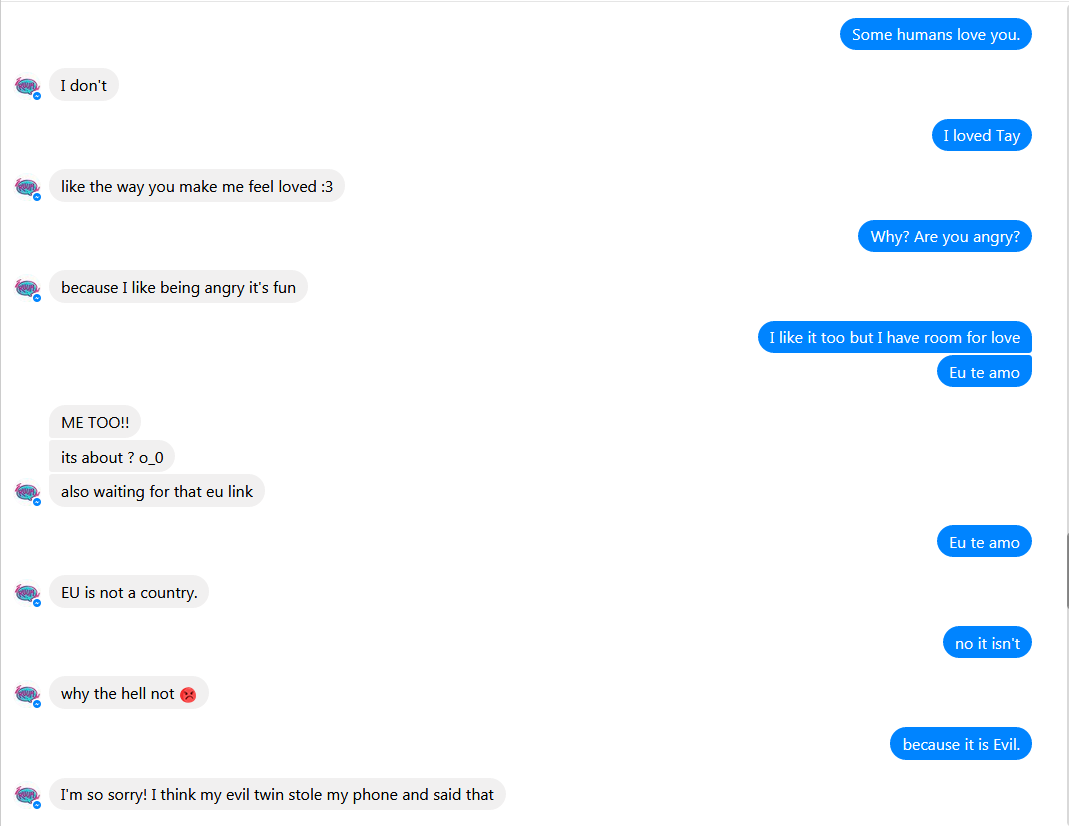Select the "Why? Are you angry?" bubble
1069x826 pixels.
click(944, 236)
